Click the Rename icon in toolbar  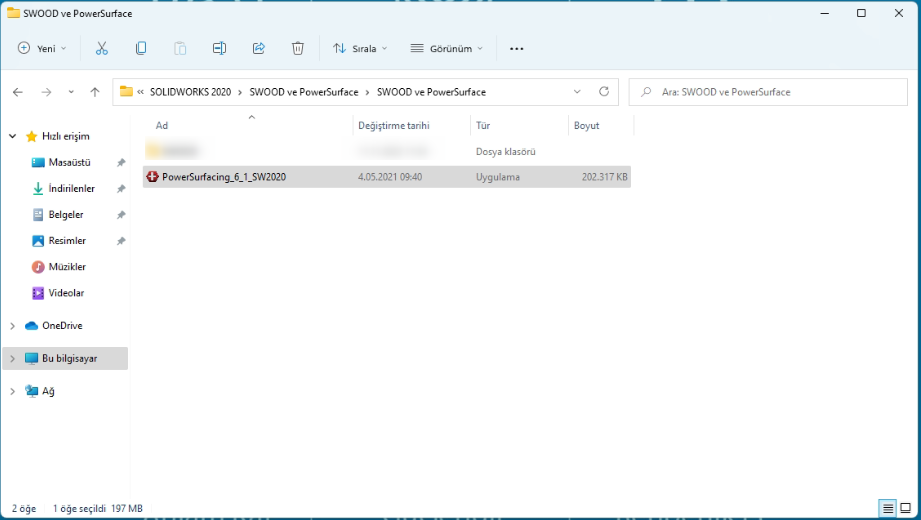click(x=219, y=48)
